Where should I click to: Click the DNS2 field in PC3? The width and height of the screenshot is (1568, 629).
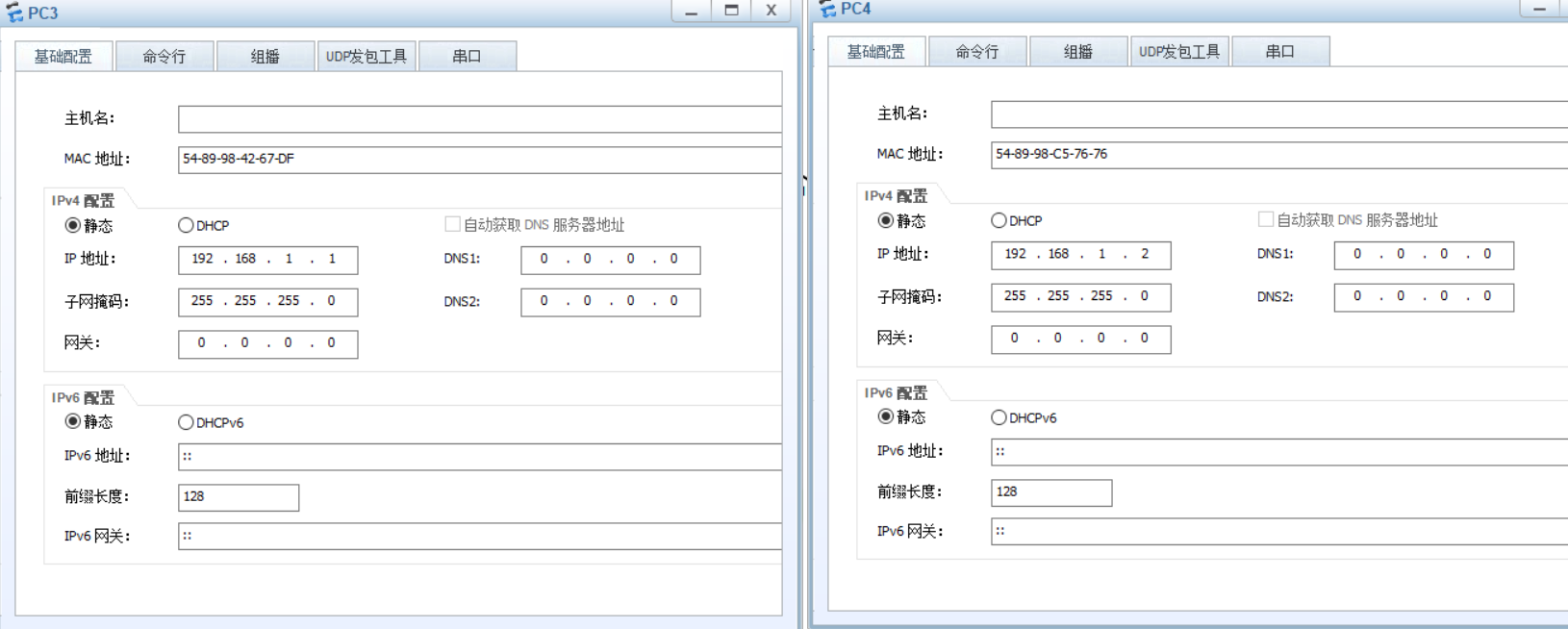[x=611, y=302]
